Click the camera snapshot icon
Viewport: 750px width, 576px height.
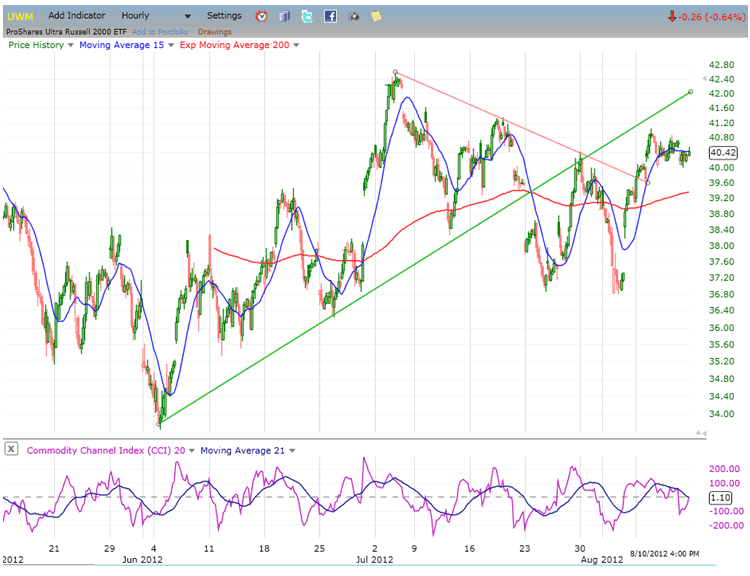pyautogui.click(x=354, y=16)
